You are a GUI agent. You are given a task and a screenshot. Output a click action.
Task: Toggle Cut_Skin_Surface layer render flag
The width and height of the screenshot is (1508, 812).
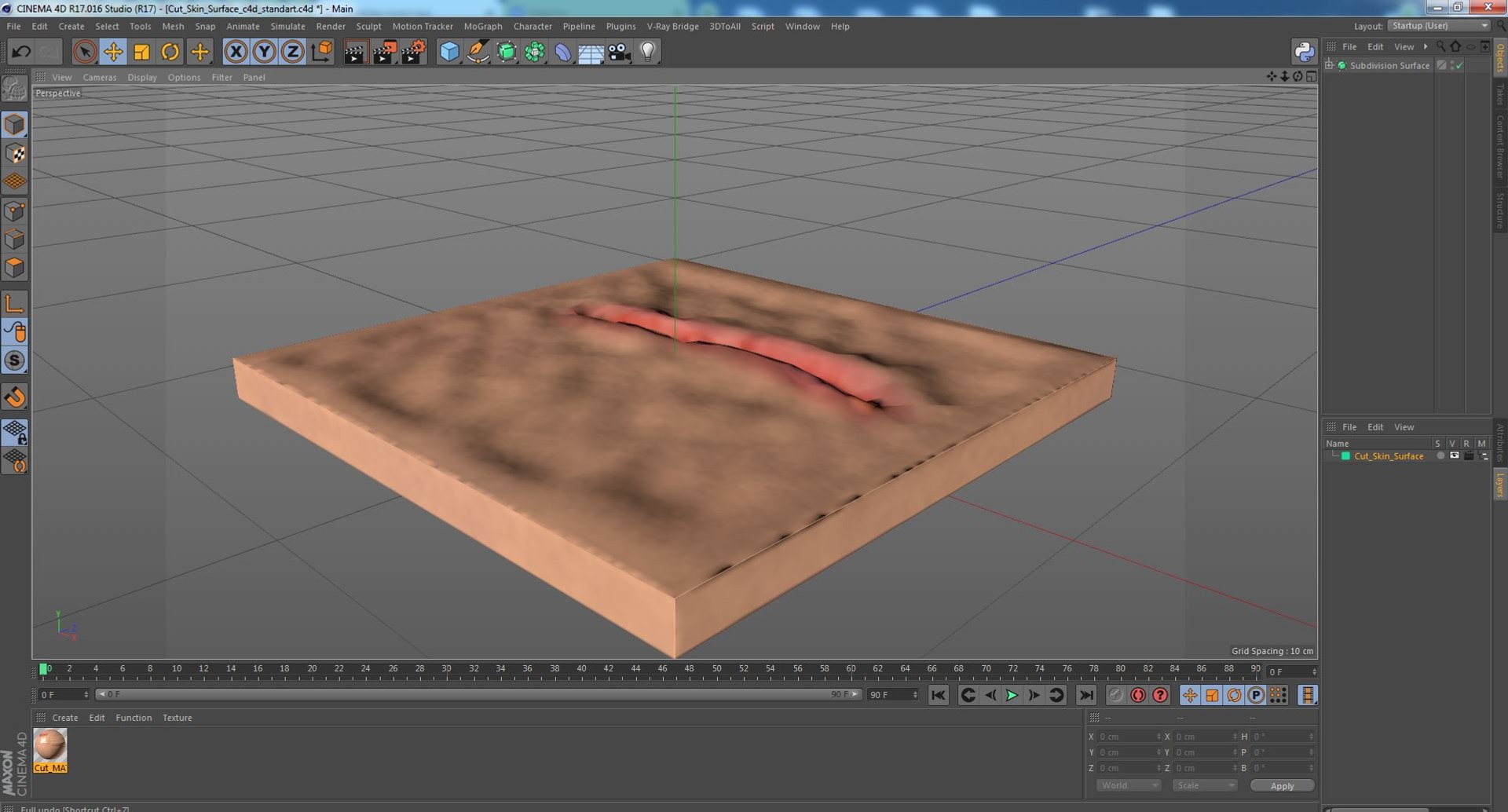1468,455
